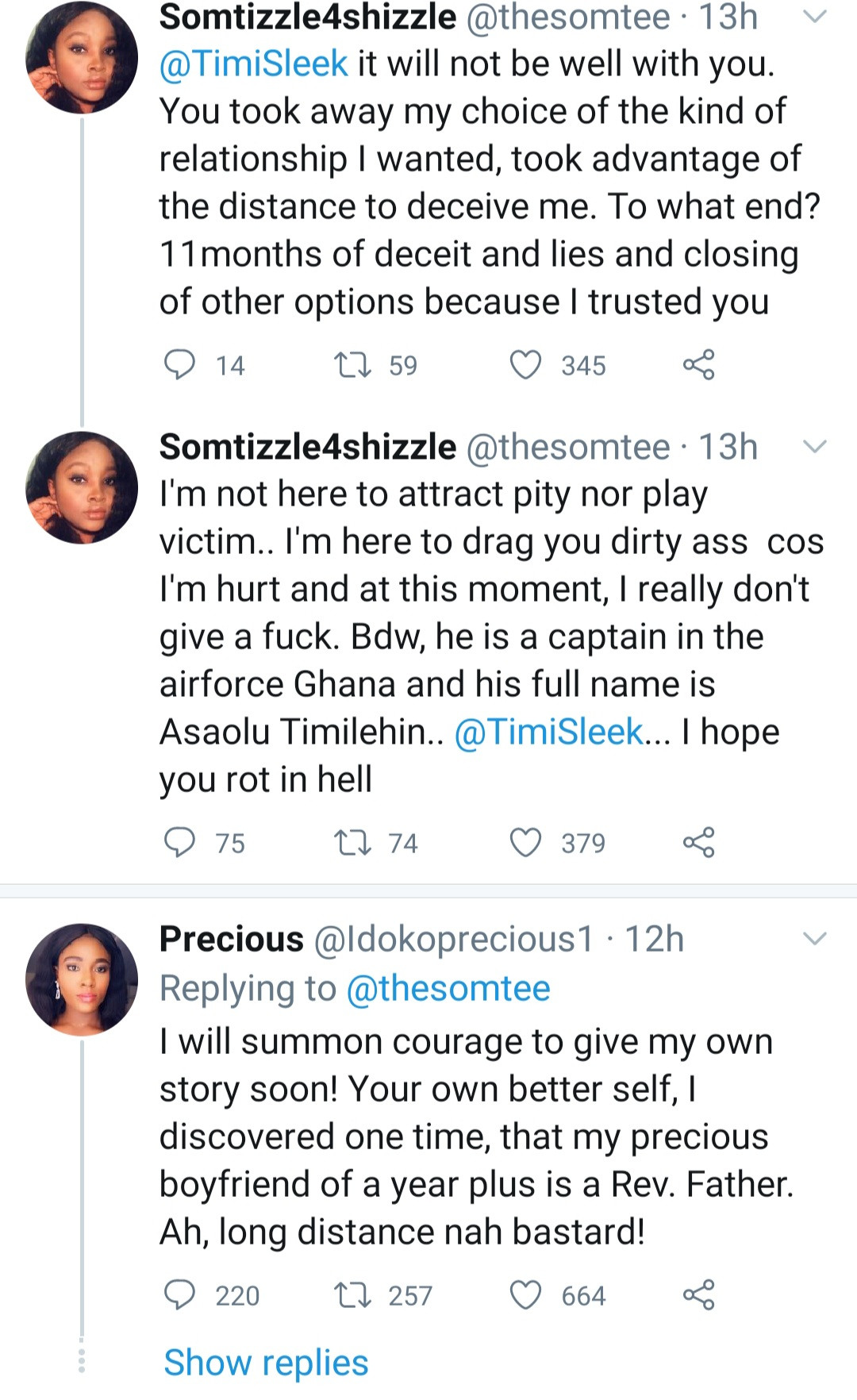Reply to Precious's tweet with 220 comments
Image resolution: width=857 pixels, height=1400 pixels.
coord(179,1295)
